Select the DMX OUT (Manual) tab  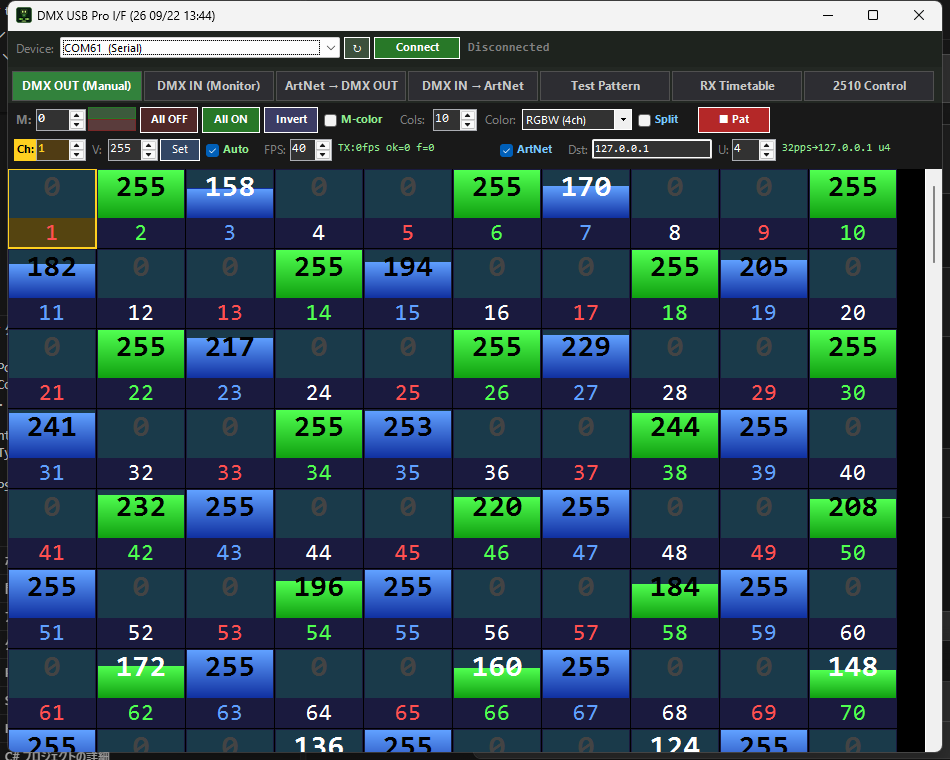point(77,86)
